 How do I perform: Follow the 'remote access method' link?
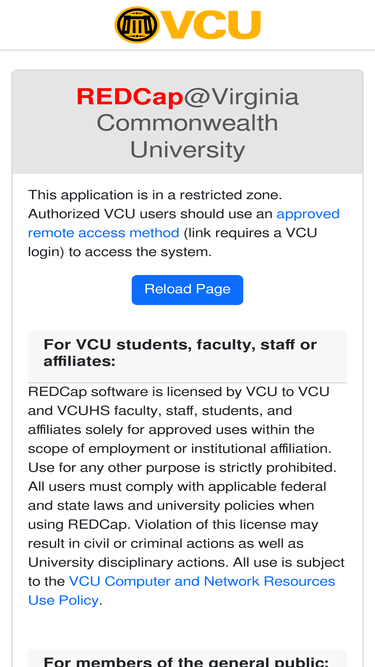[103, 233]
